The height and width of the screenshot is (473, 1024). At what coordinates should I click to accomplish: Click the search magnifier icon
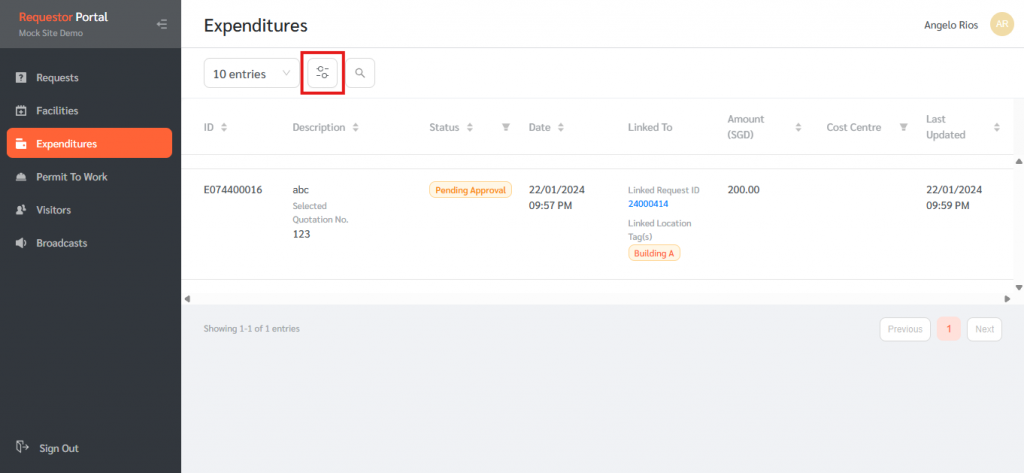[x=360, y=73]
